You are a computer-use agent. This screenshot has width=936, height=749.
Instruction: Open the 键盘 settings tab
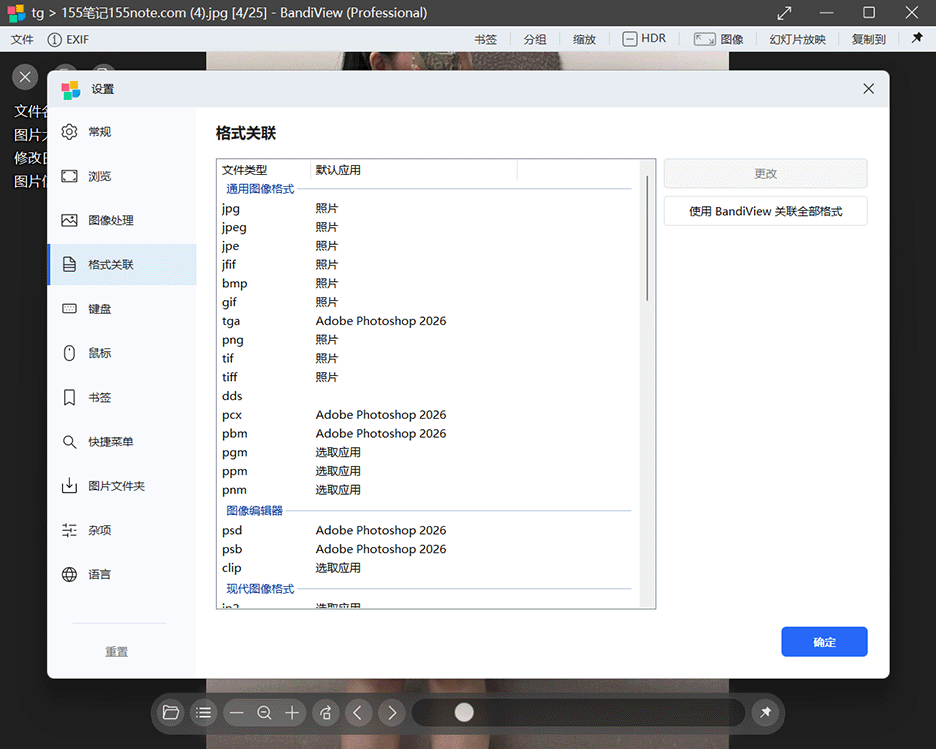99,309
